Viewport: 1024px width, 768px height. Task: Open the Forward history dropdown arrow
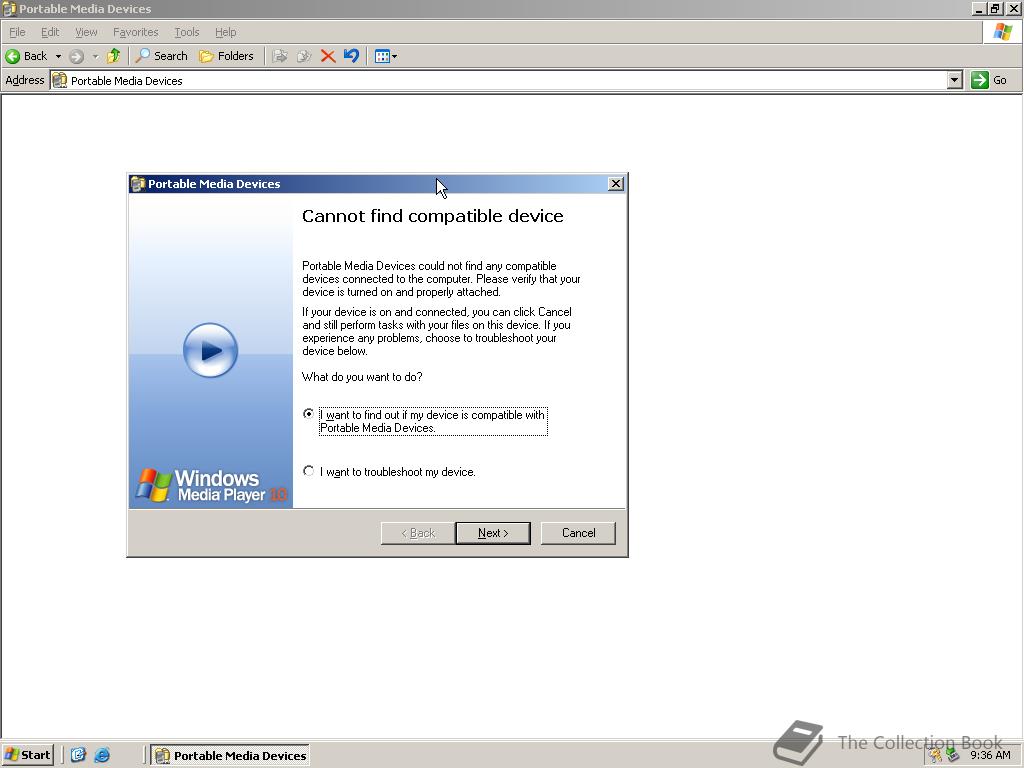point(95,56)
